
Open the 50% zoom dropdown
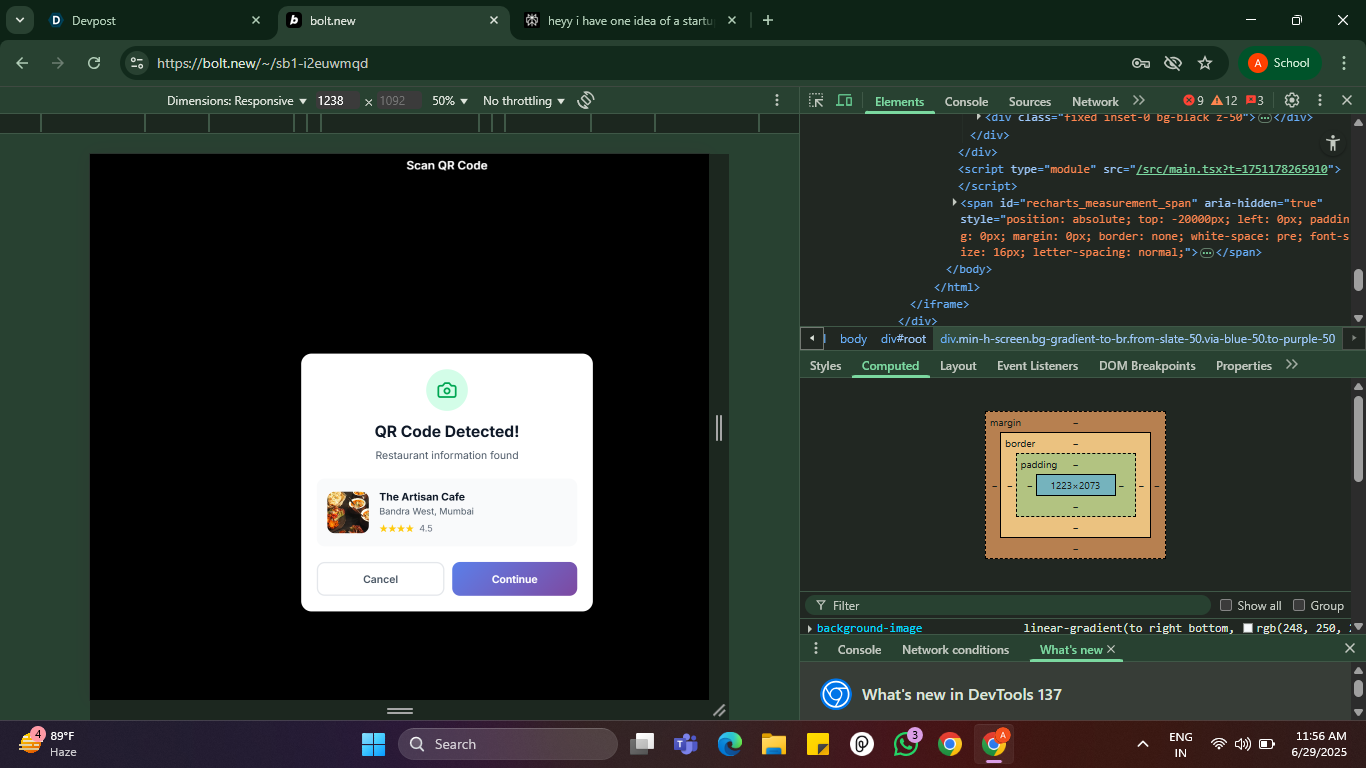pyautogui.click(x=450, y=101)
